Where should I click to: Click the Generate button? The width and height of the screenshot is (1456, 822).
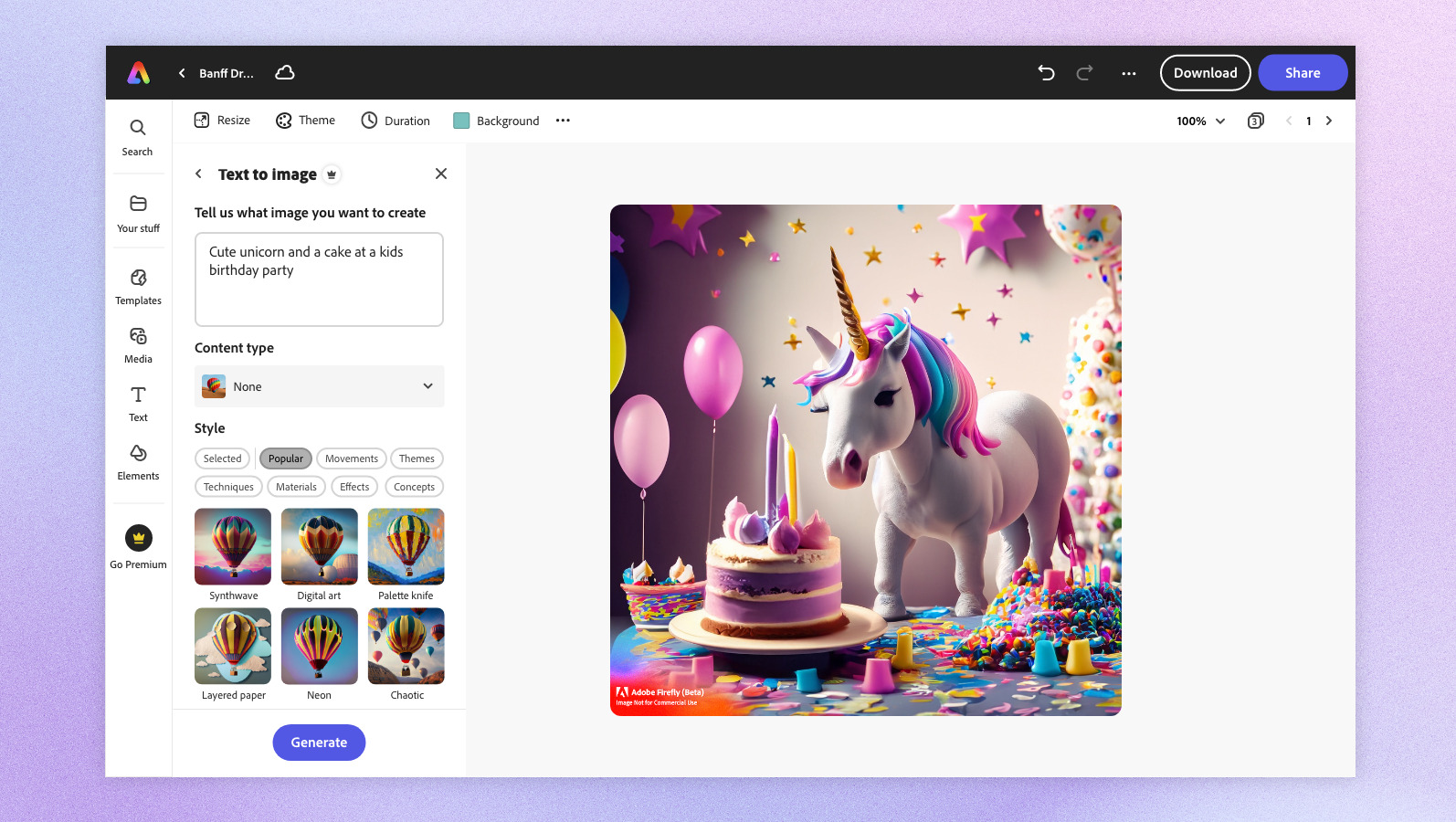(x=319, y=743)
